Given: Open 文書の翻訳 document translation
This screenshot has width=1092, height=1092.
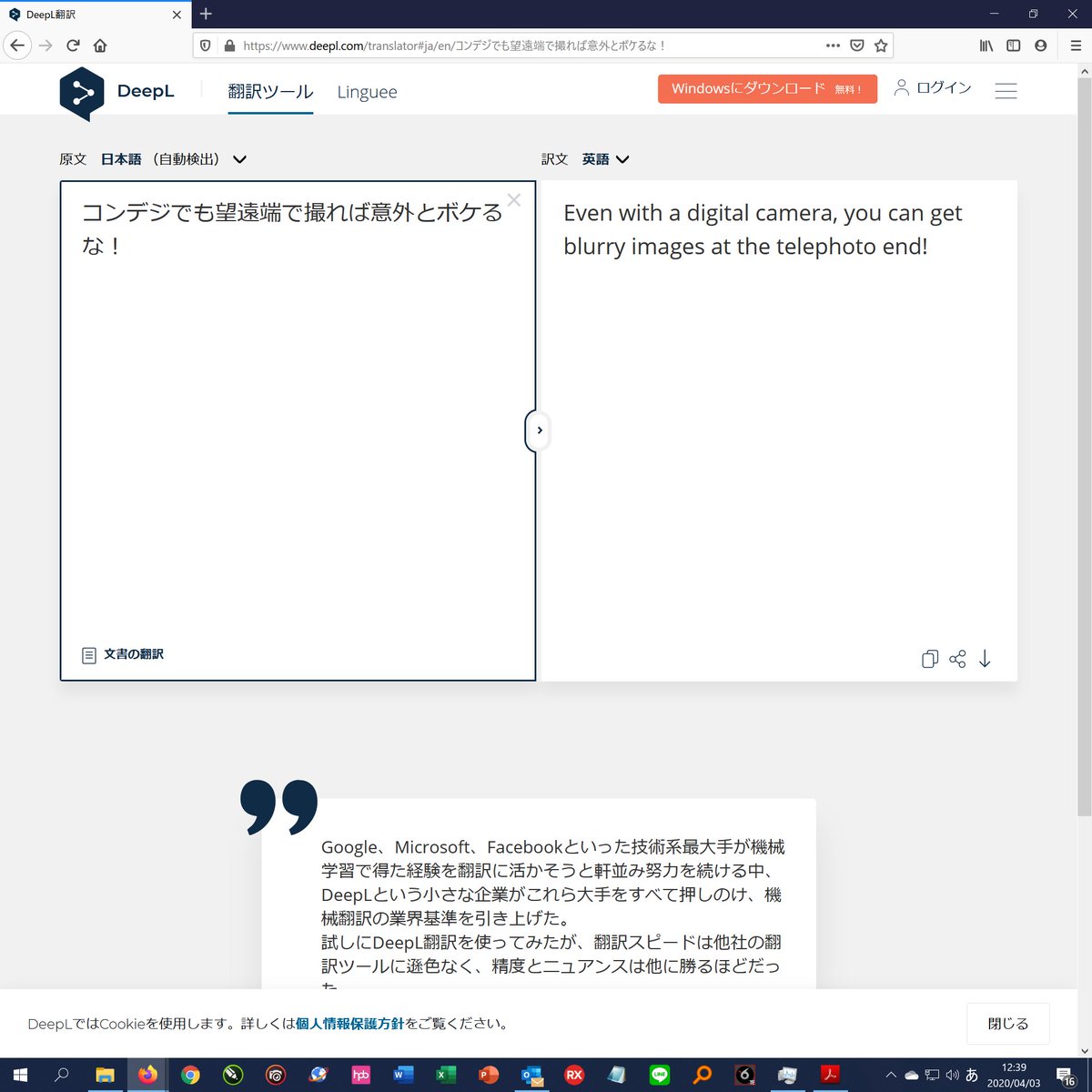Looking at the screenshot, I should pos(123,654).
